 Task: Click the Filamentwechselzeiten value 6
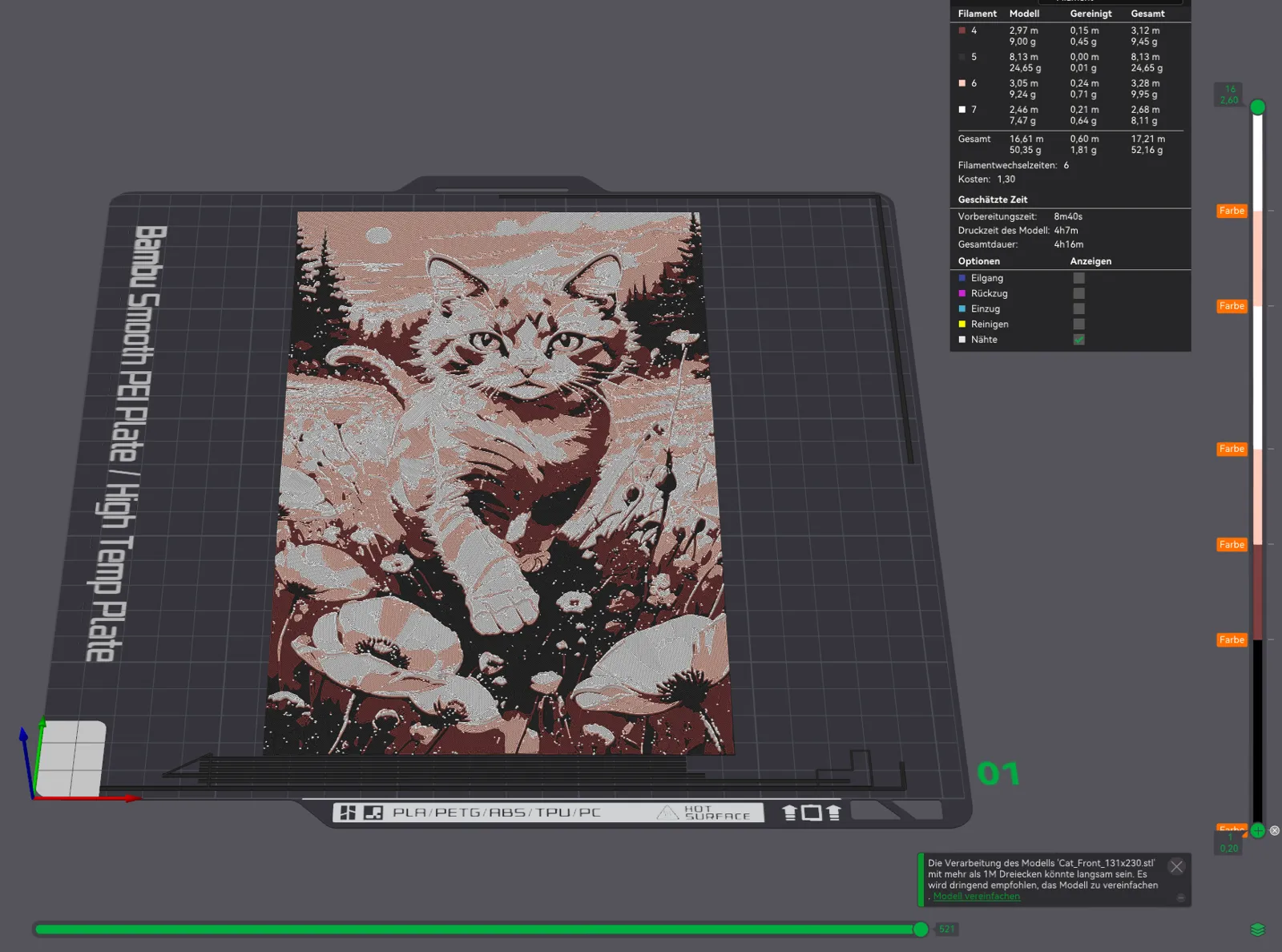[1066, 165]
